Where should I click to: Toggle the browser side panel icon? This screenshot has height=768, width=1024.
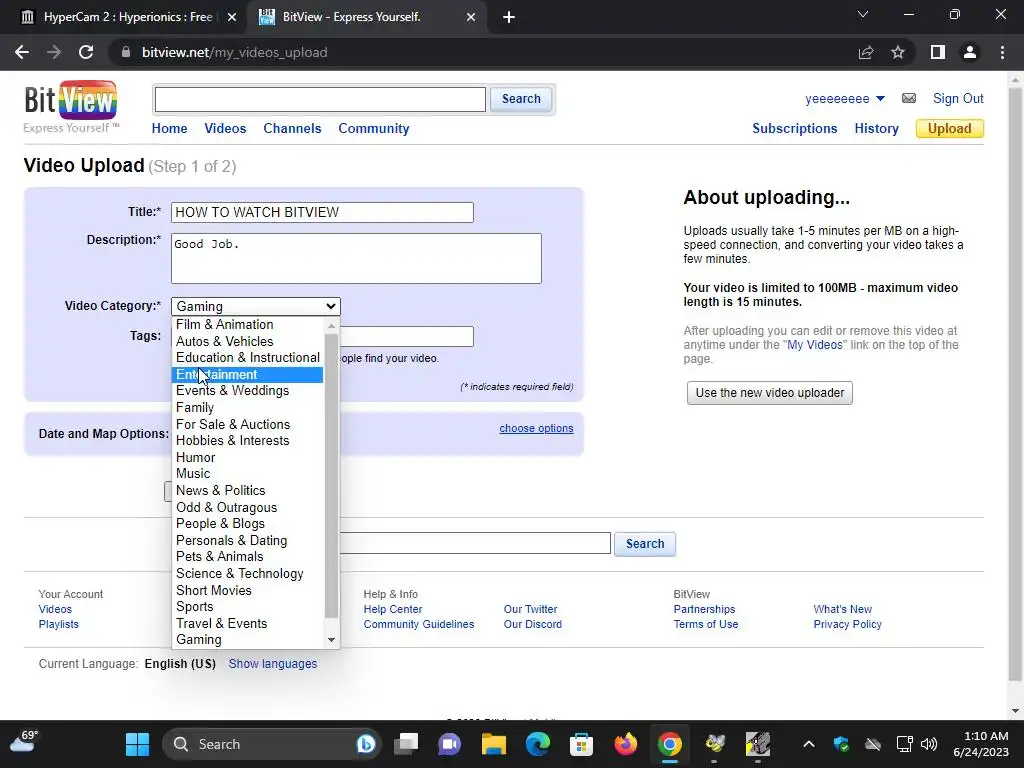click(938, 52)
